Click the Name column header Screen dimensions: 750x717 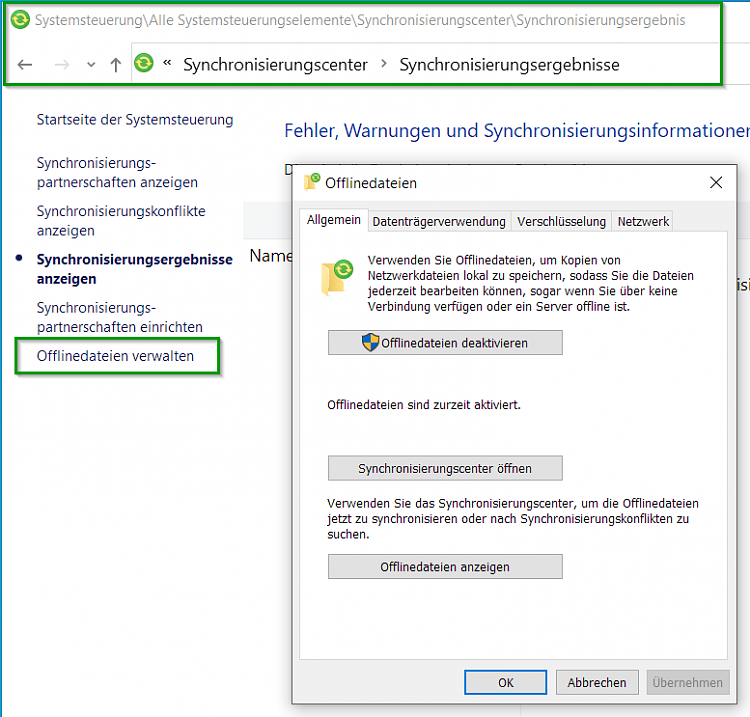tap(271, 256)
